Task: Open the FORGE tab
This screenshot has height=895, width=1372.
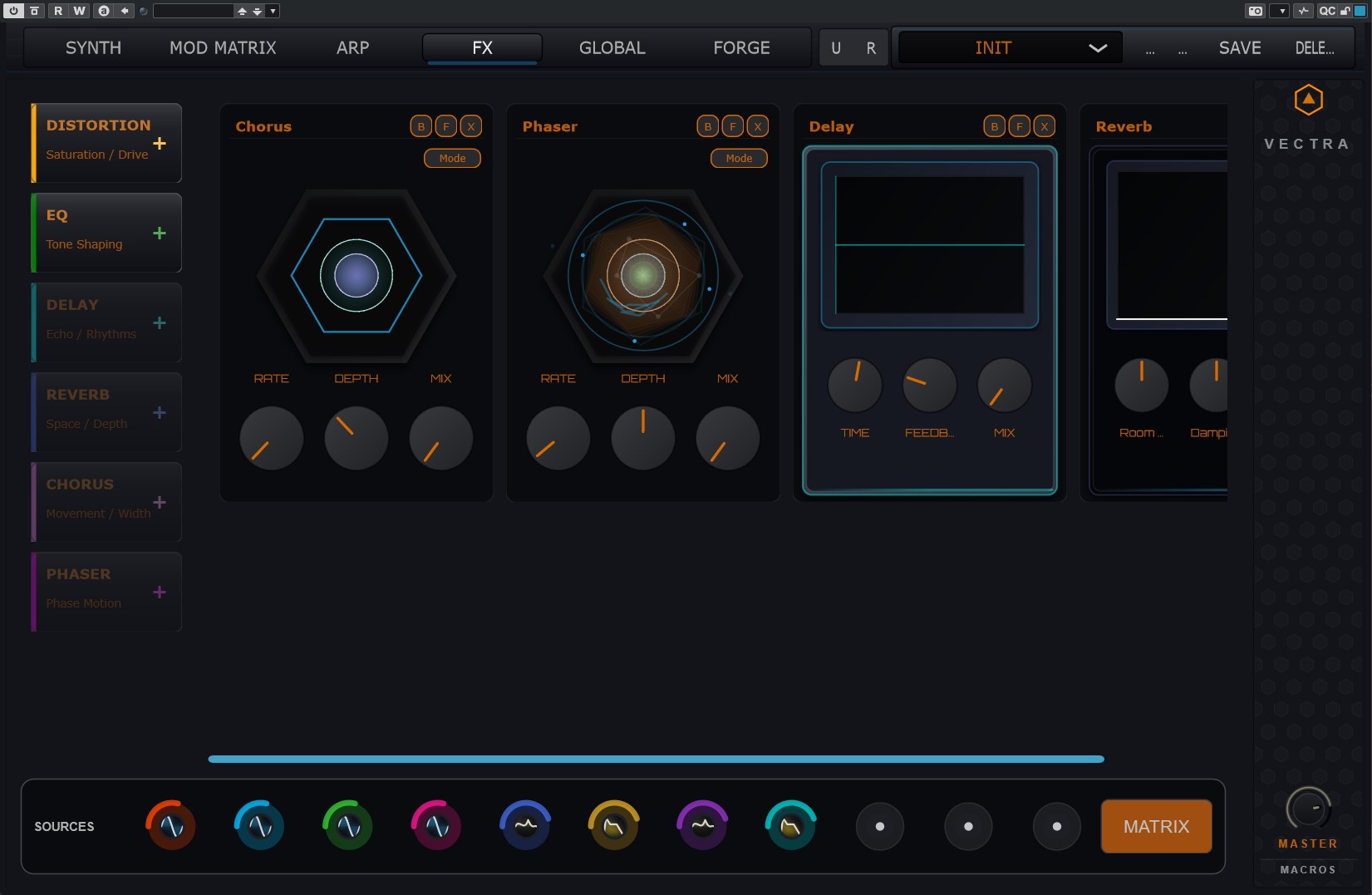Action: tap(741, 48)
